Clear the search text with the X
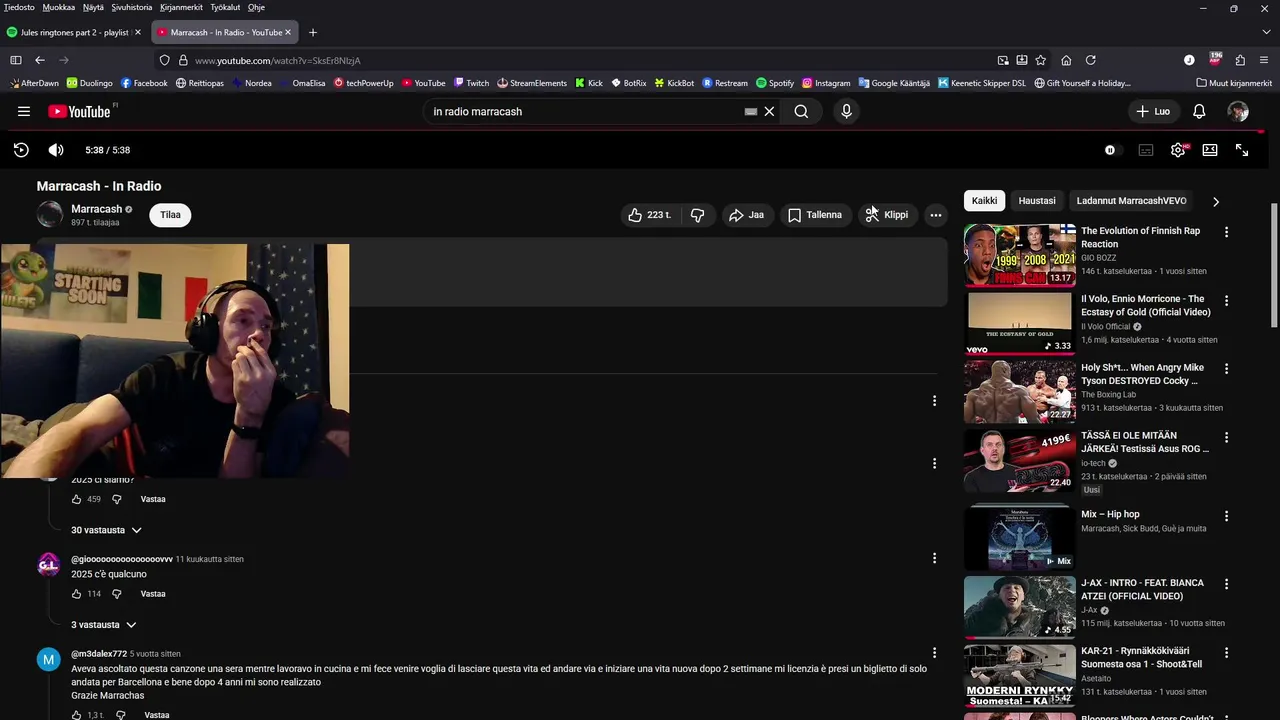Viewport: 1280px width, 720px height. click(769, 112)
